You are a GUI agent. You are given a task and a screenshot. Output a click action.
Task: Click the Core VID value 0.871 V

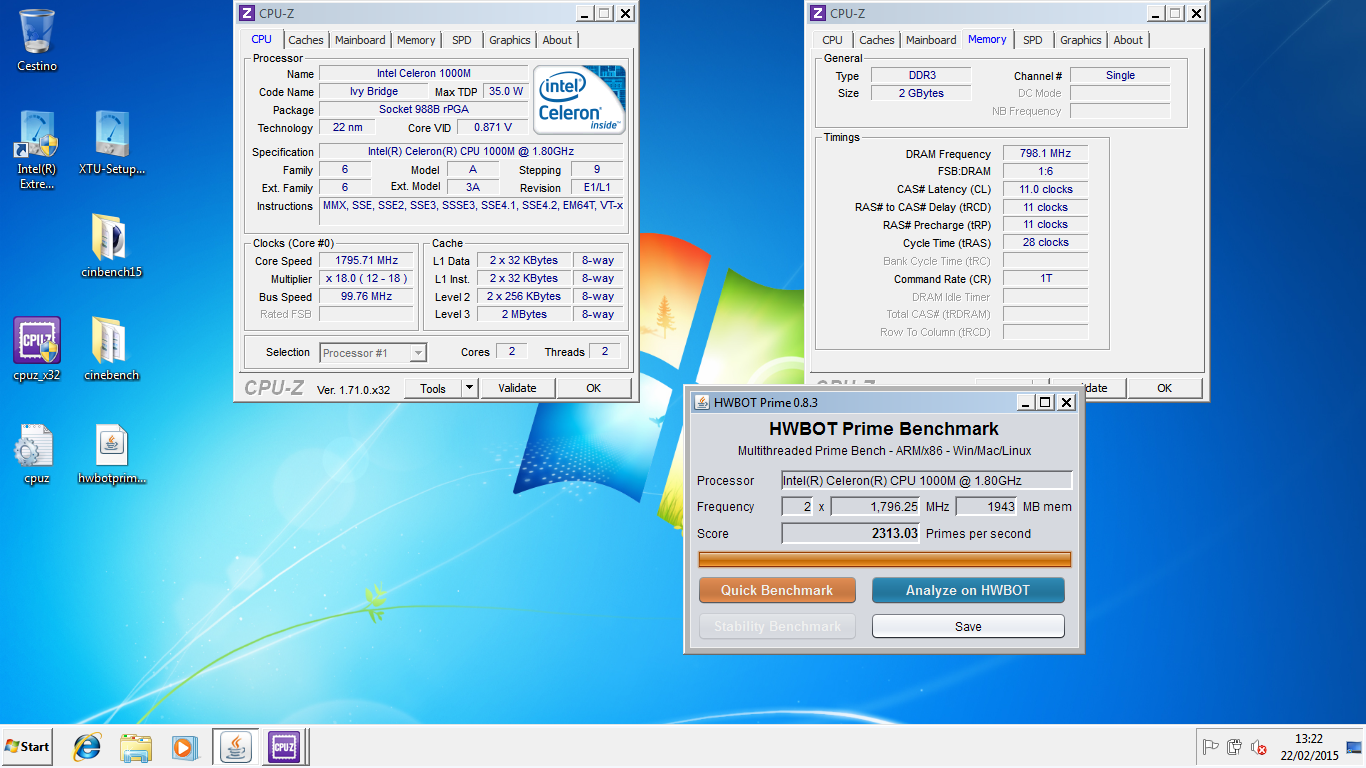[x=494, y=127]
